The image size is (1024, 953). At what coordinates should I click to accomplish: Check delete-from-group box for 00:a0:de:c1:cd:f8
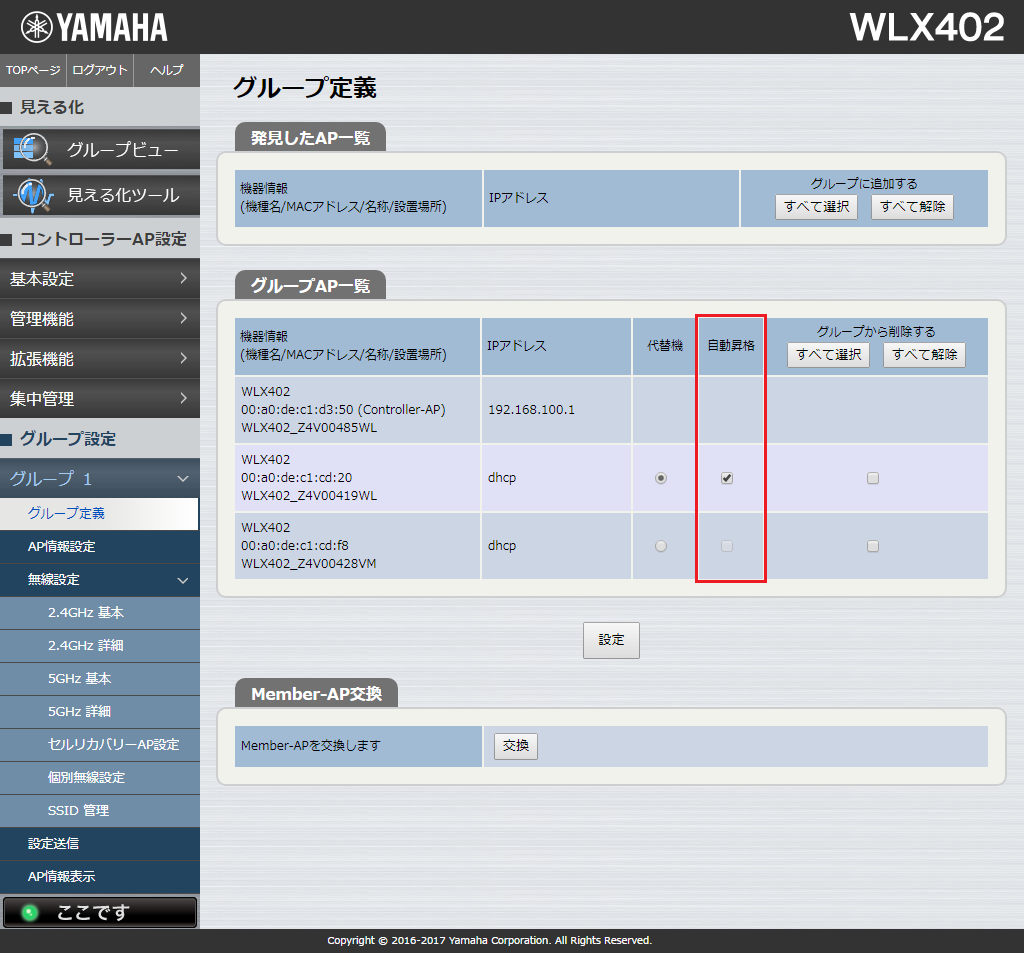873,546
